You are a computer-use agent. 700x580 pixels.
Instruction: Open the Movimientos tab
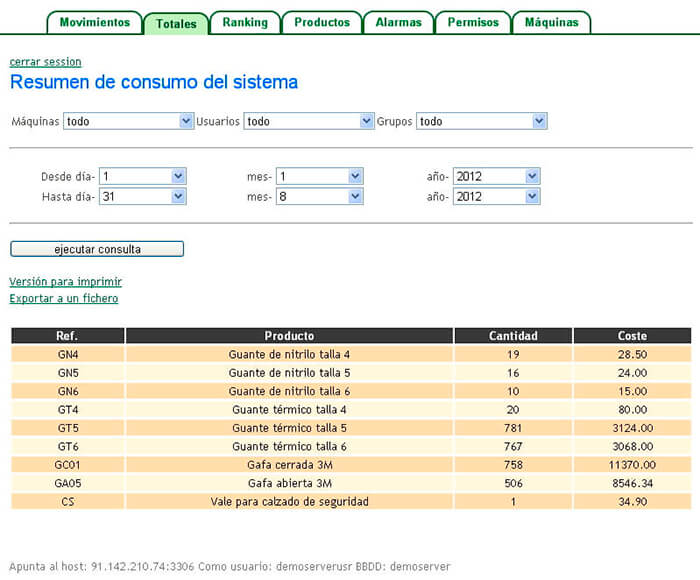coord(94,22)
